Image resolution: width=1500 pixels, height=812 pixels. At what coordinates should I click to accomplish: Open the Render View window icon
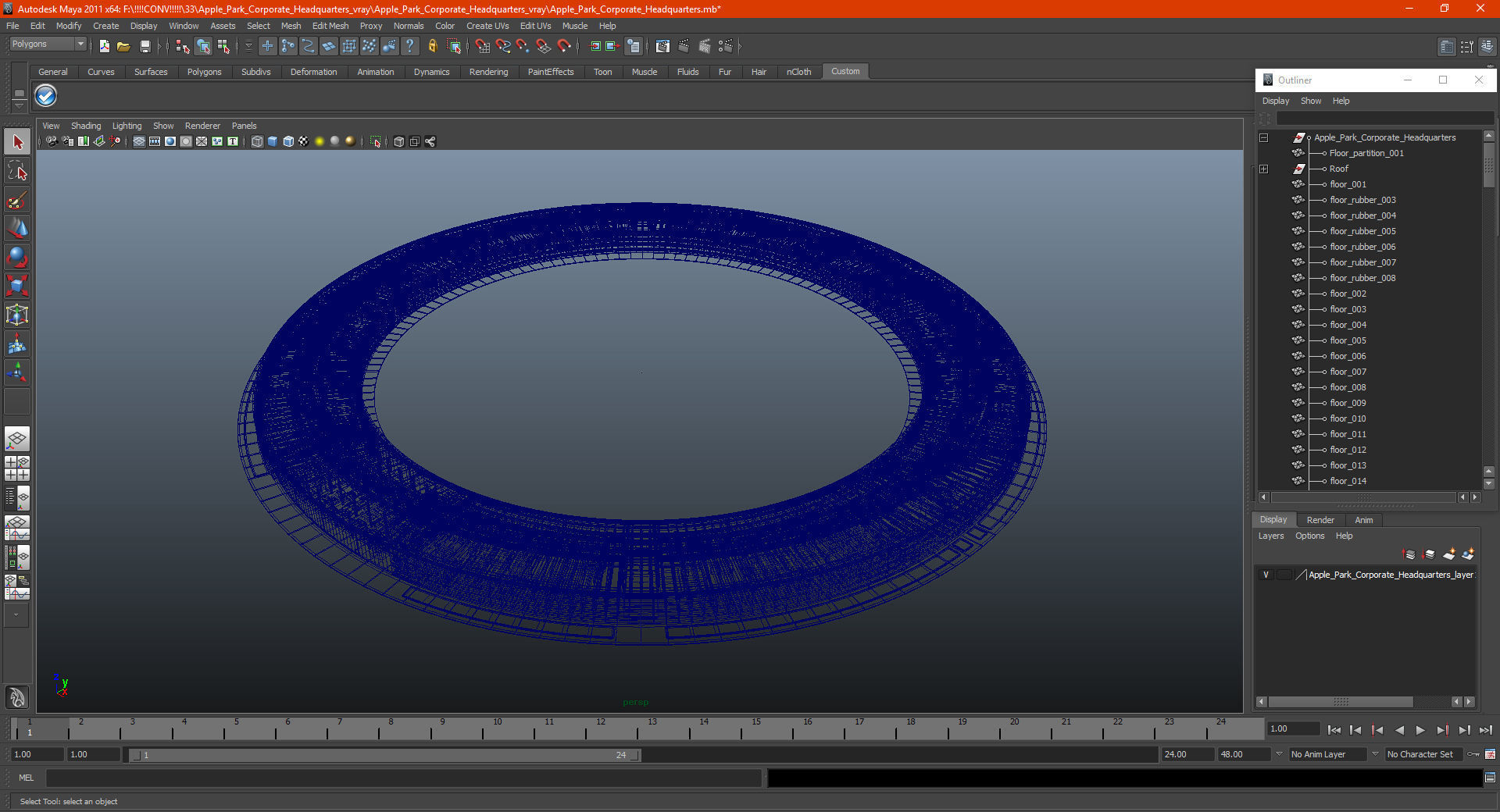[x=662, y=46]
